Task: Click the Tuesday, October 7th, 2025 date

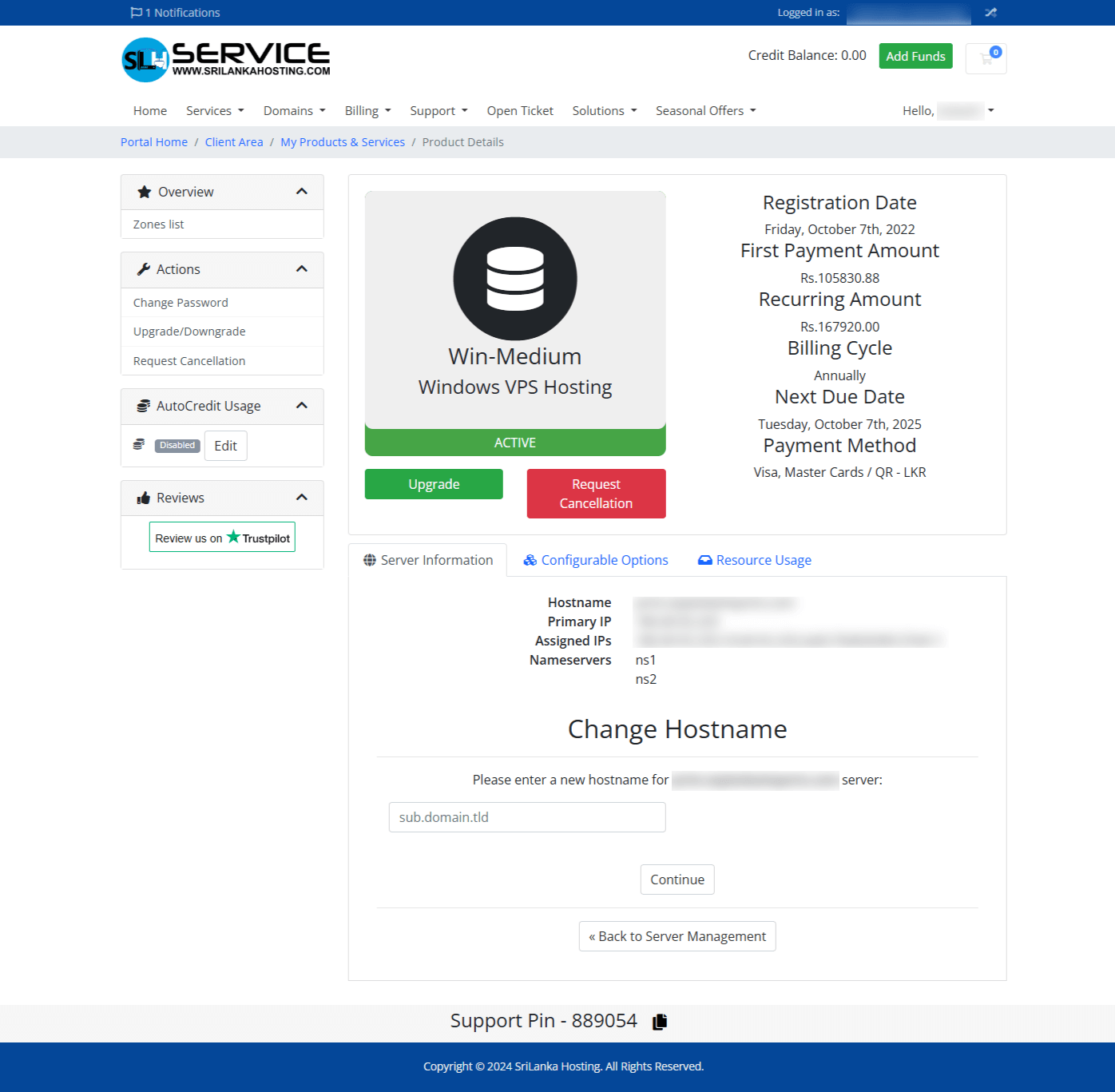Action: point(839,424)
